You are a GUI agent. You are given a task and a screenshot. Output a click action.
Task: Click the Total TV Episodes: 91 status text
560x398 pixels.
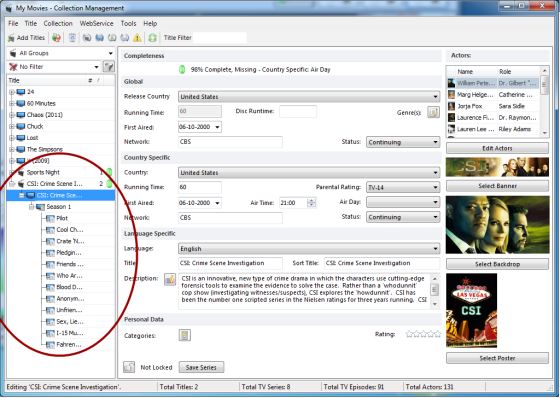[354, 387]
